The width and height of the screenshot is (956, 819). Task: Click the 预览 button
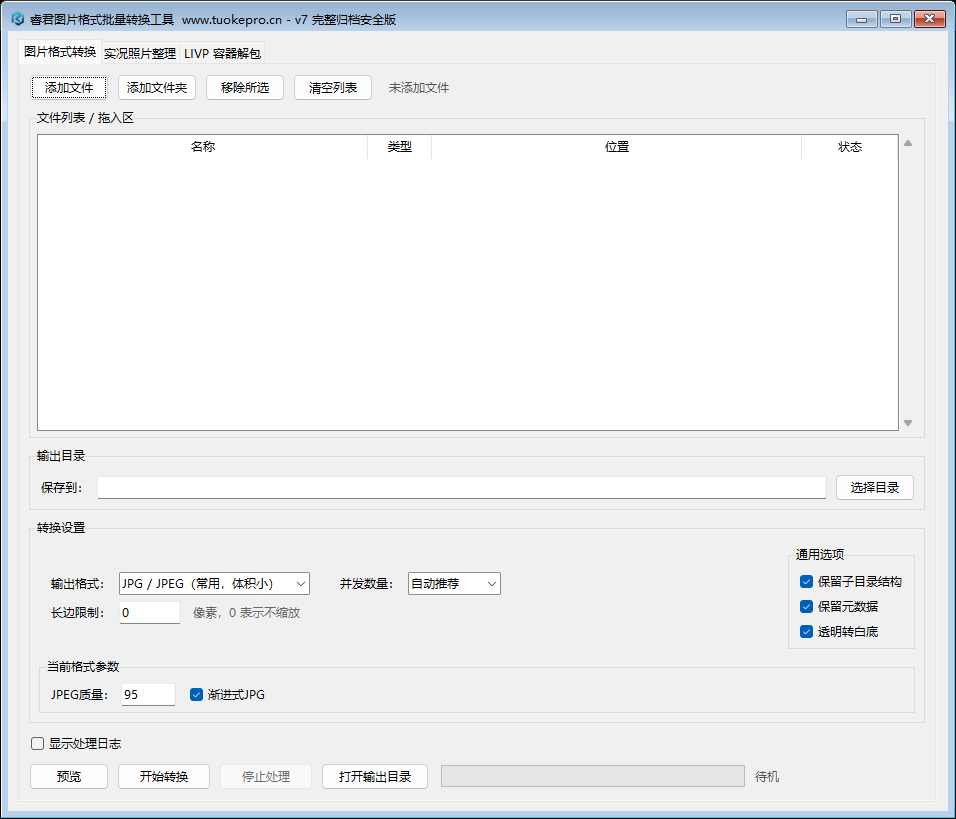69,777
